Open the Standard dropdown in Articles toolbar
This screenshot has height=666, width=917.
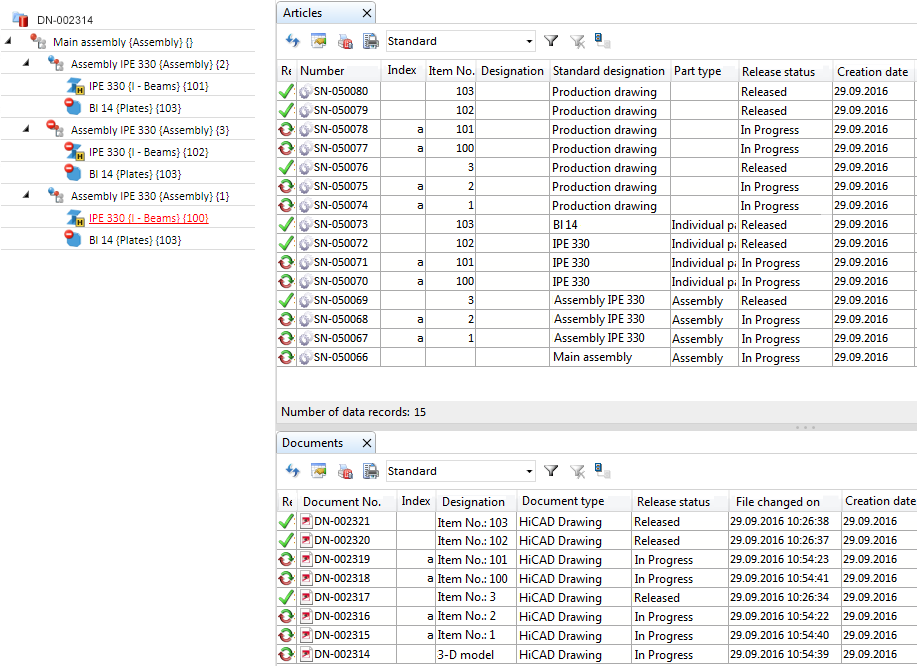click(x=529, y=41)
